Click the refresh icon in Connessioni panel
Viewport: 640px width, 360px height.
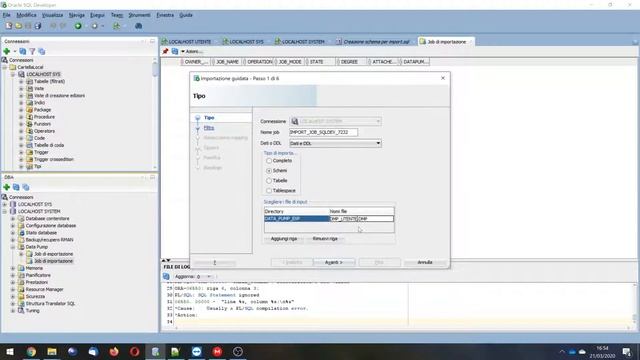pos(23,51)
